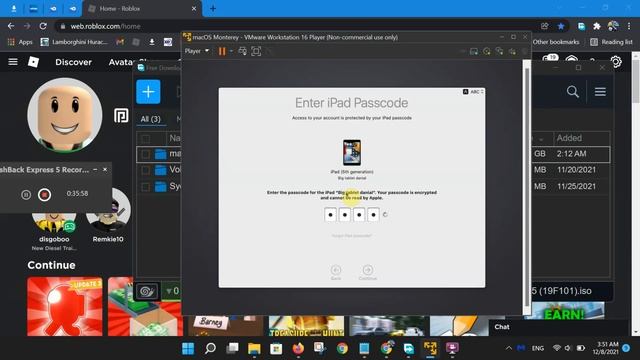640x360 pixels.
Task: Sort downloads by Added column
Action: tap(569, 138)
